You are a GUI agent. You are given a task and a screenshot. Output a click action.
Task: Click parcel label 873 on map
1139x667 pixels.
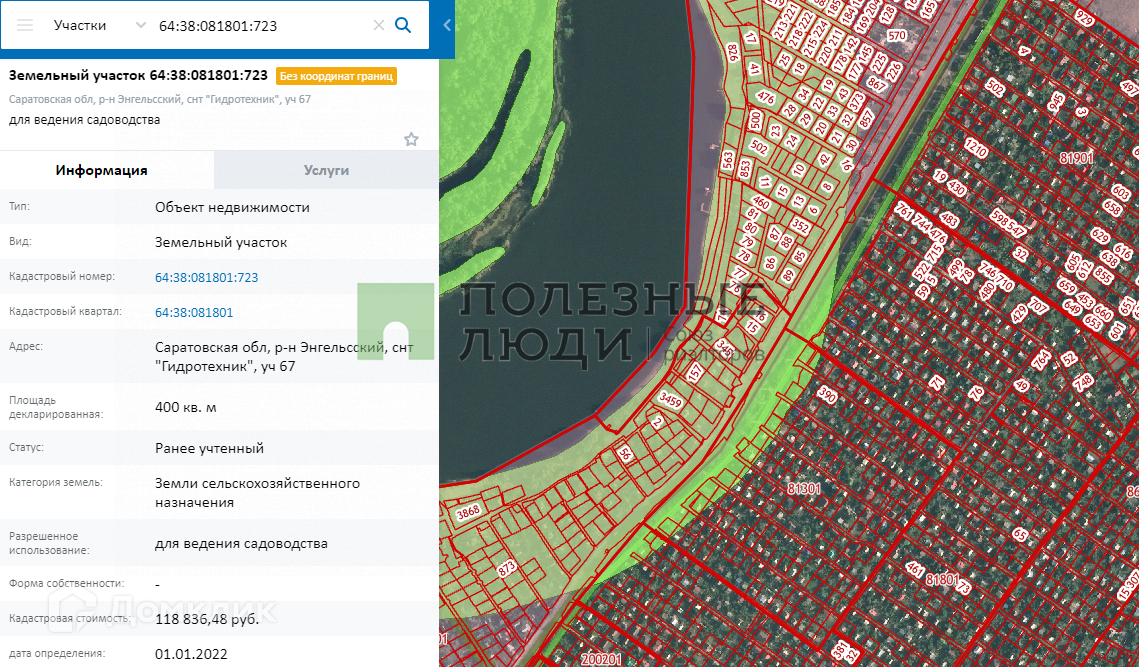pos(506,566)
